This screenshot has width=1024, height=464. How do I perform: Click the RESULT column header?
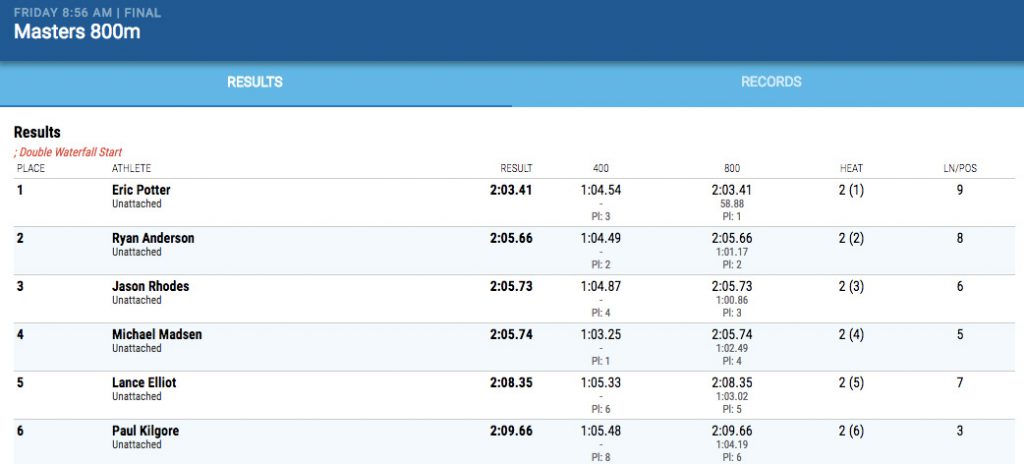[516, 169]
